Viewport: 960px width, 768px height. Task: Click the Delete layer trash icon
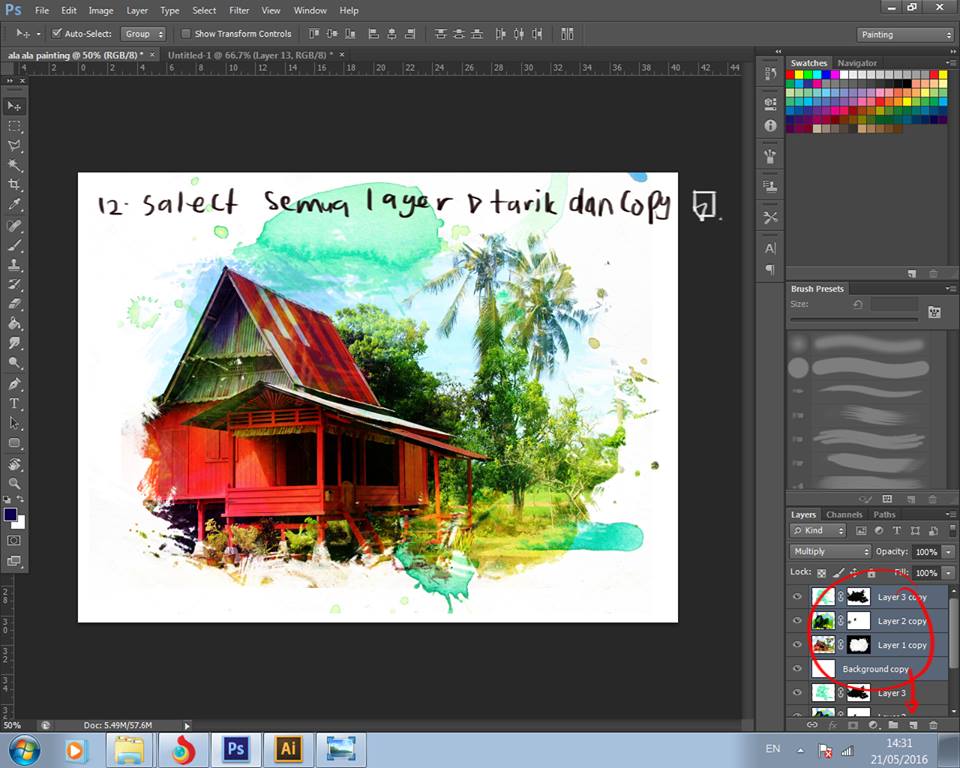coord(933,725)
